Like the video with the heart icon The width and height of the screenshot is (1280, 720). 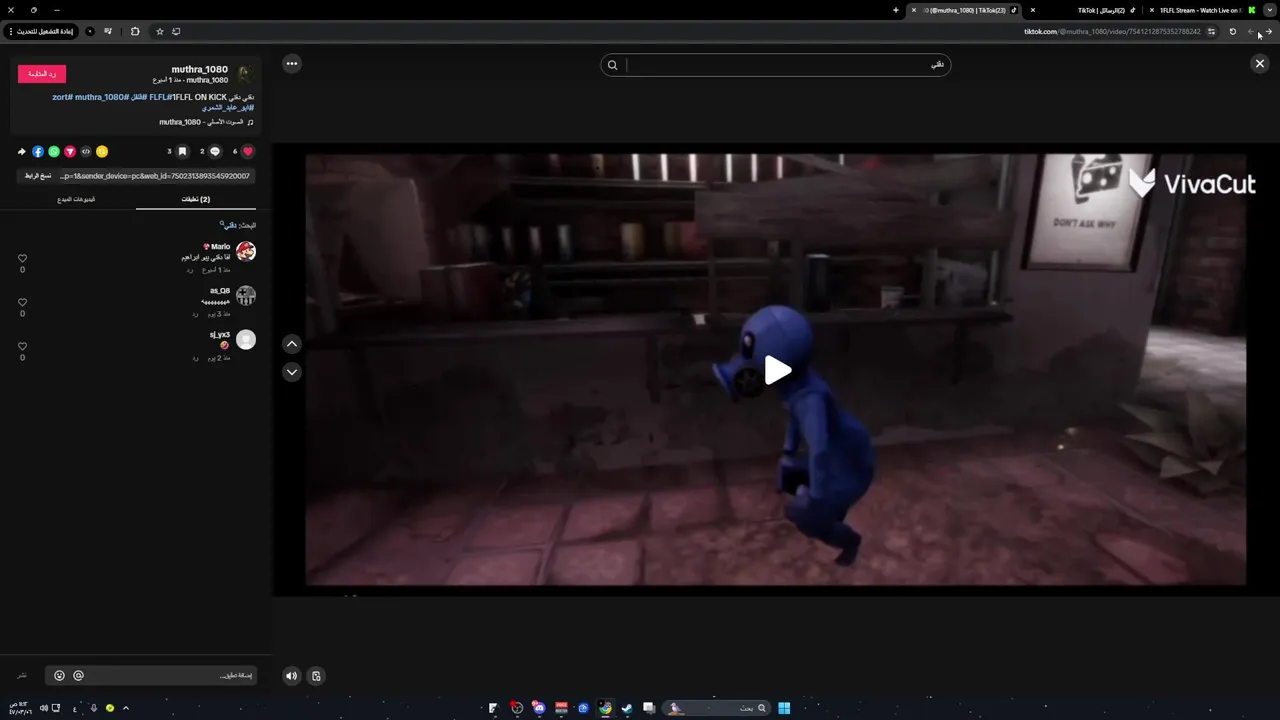click(248, 152)
